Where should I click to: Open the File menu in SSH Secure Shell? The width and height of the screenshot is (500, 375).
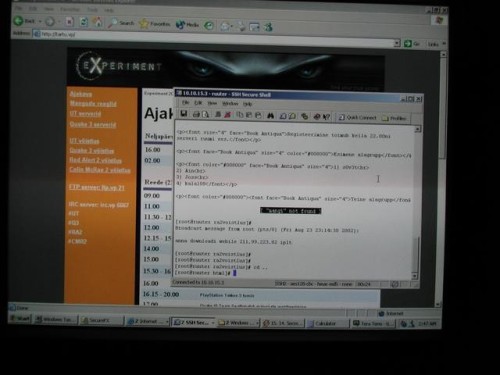click(185, 102)
